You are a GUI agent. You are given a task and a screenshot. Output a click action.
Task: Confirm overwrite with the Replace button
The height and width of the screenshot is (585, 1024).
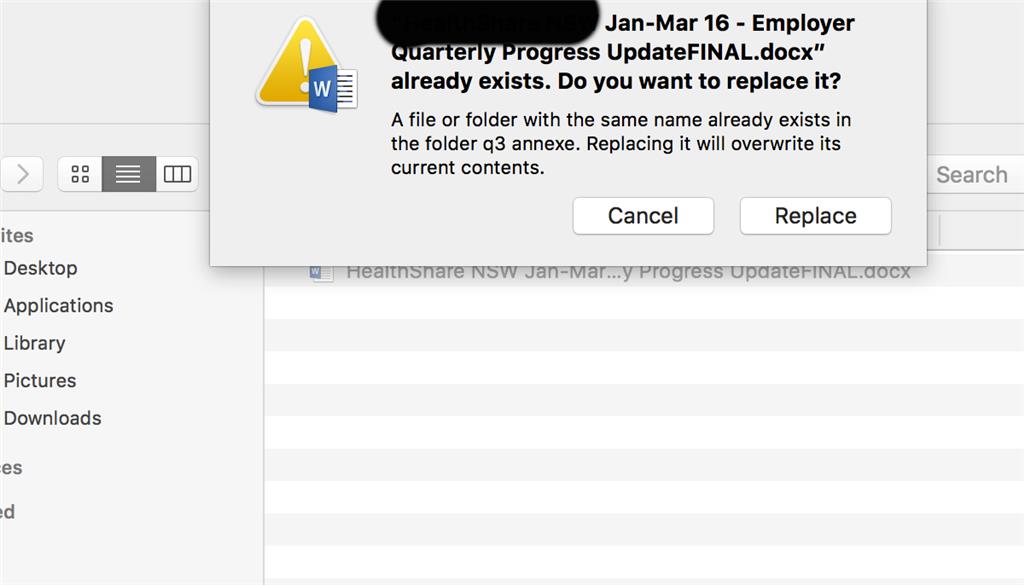point(815,216)
